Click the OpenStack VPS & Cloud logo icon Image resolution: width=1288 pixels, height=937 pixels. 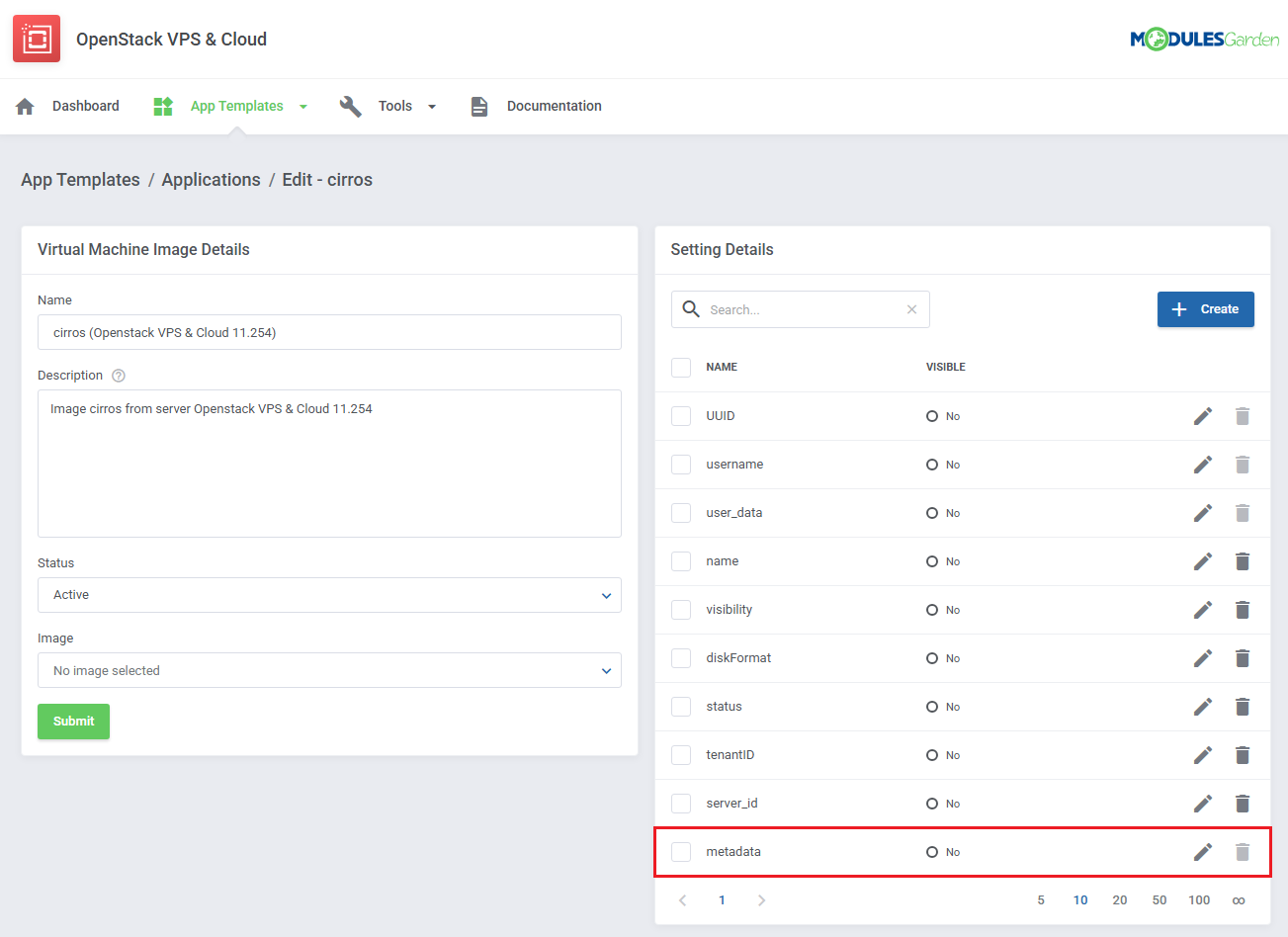37,40
